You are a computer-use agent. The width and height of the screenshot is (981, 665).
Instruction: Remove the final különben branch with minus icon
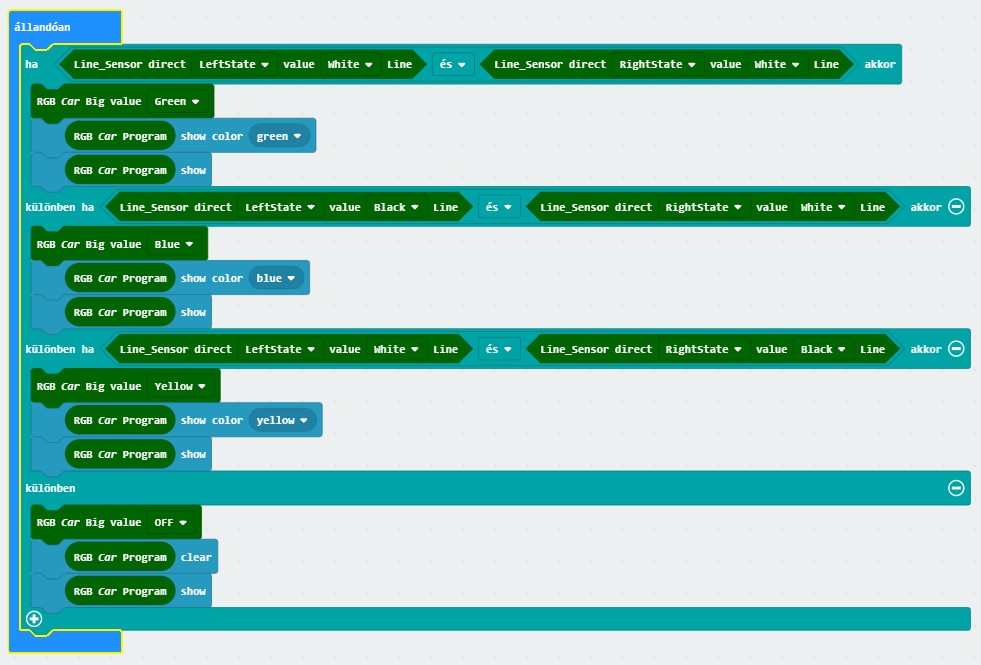(955, 488)
